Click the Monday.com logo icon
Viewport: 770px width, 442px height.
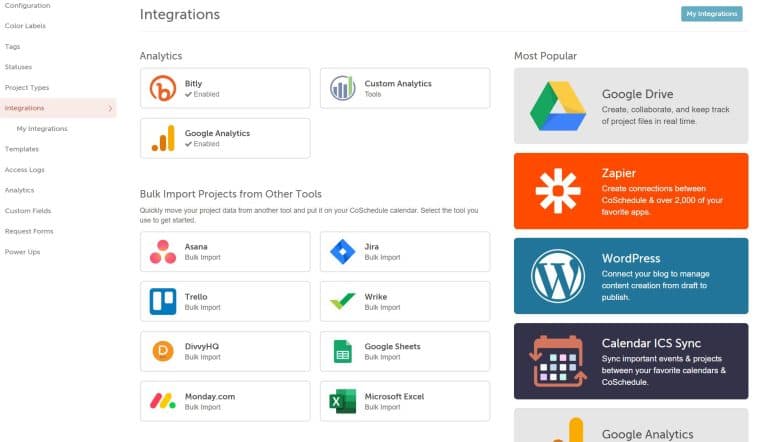(163, 401)
